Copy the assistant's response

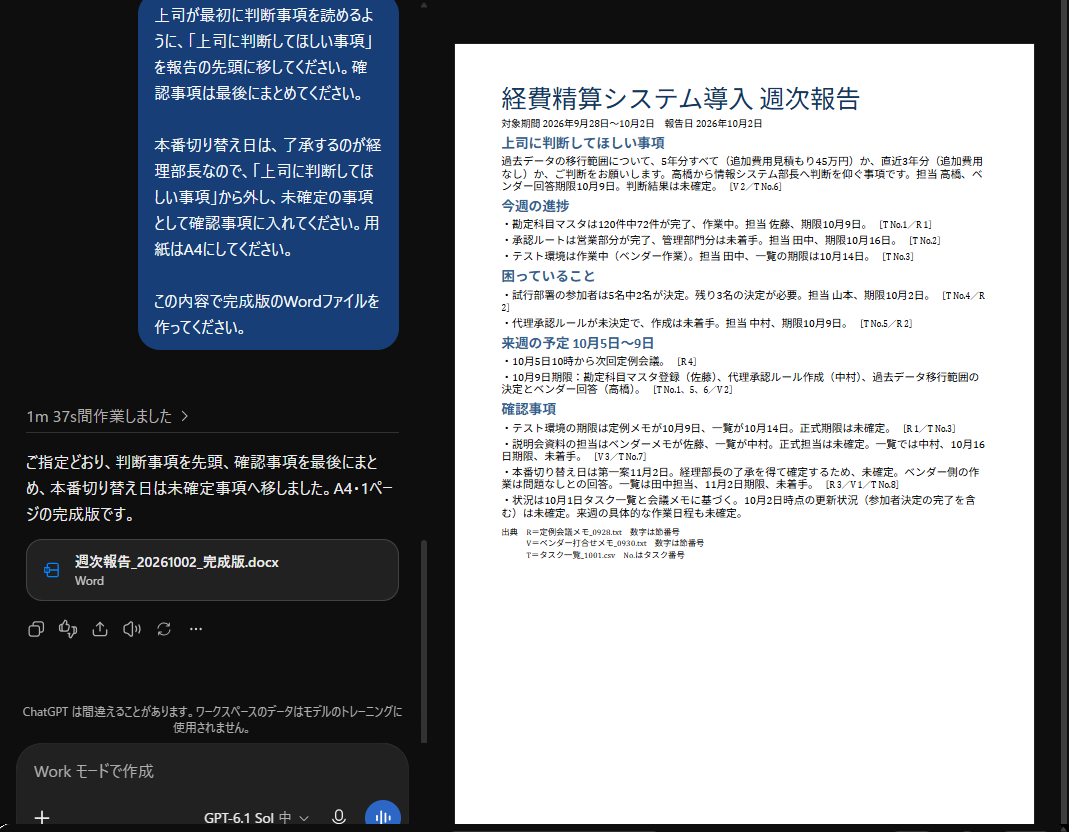(x=36, y=629)
